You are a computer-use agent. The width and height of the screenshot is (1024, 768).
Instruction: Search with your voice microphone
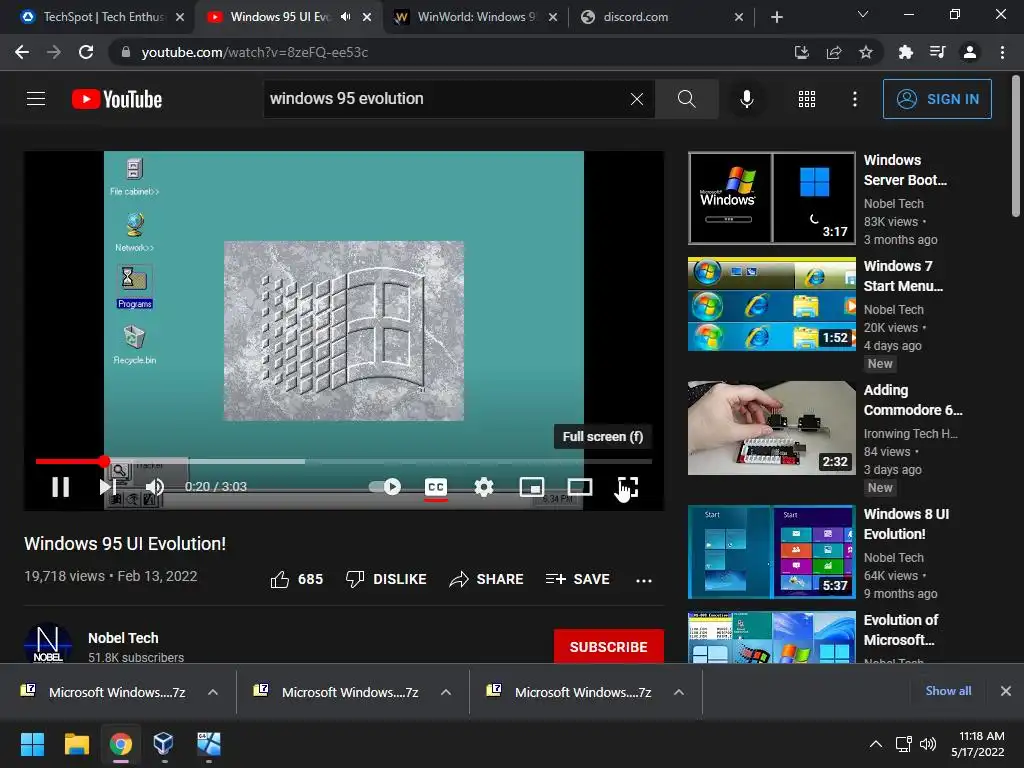coord(746,99)
